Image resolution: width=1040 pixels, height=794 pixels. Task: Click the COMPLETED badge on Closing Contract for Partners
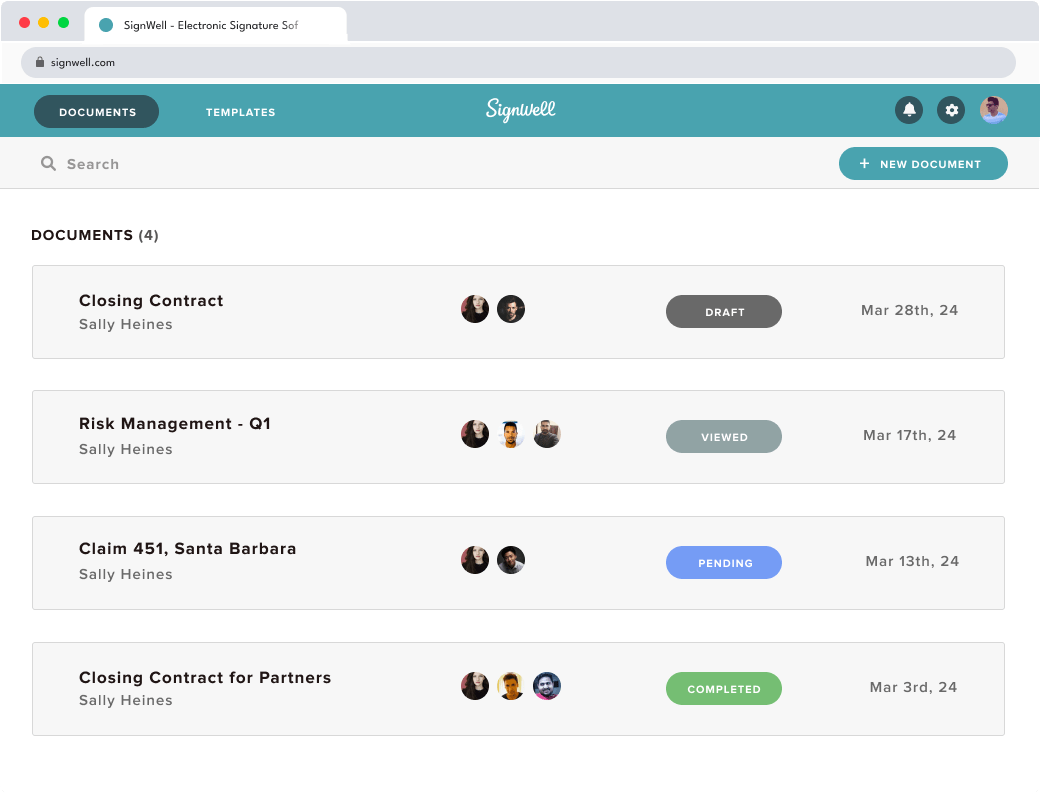click(x=723, y=688)
